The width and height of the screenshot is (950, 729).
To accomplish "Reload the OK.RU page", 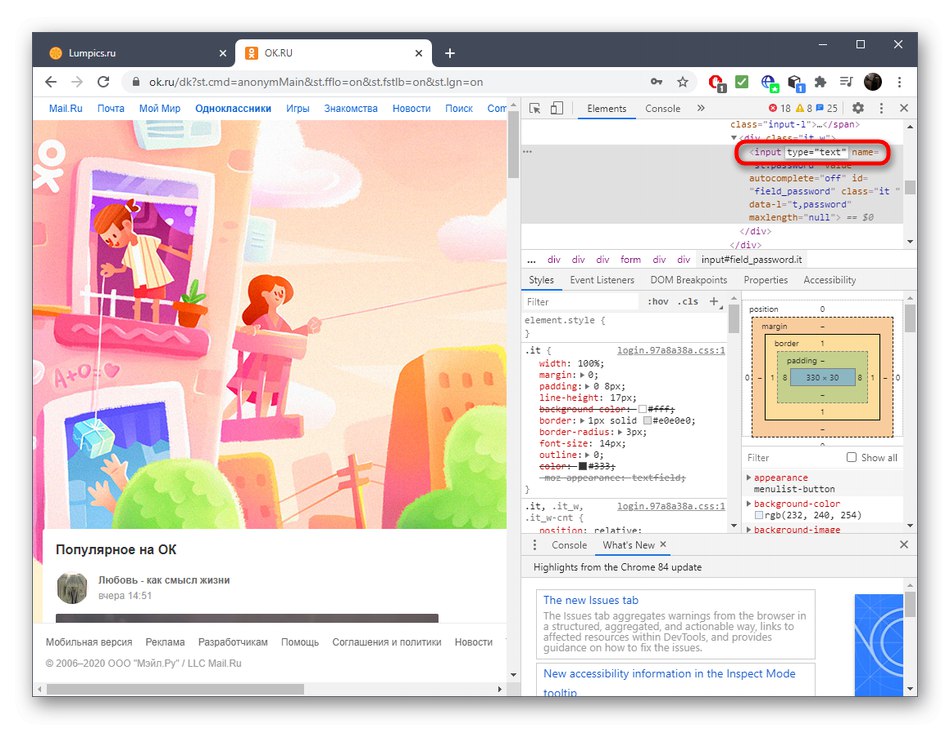I will (104, 82).
